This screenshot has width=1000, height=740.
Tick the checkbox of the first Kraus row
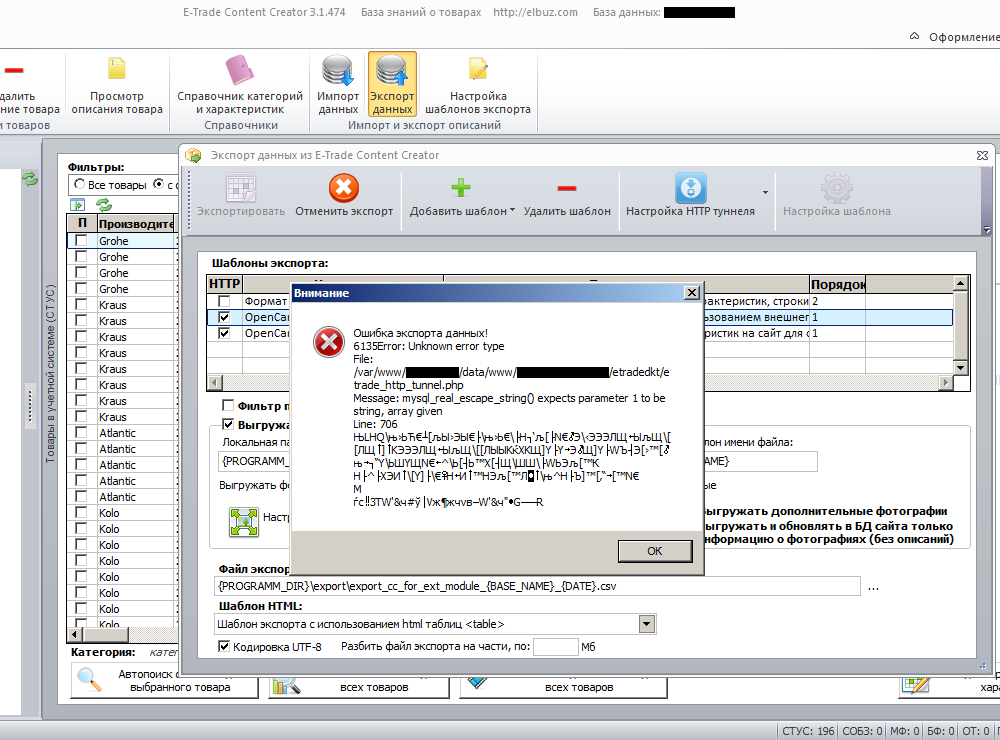pyautogui.click(x=81, y=304)
